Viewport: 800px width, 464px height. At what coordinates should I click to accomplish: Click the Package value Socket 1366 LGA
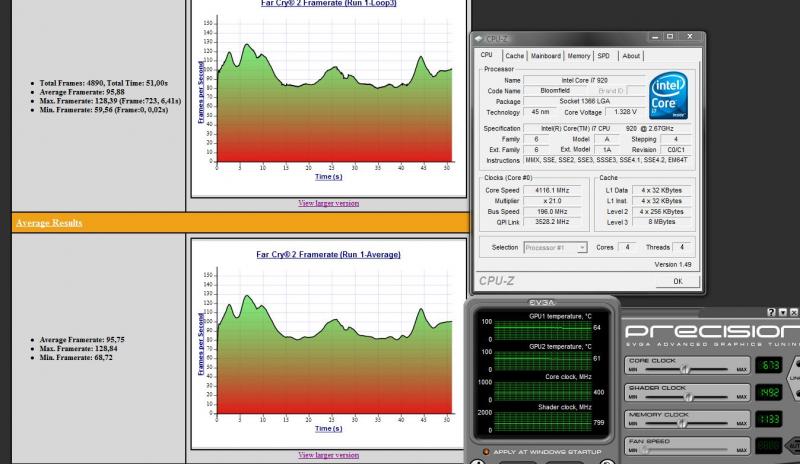(x=585, y=101)
